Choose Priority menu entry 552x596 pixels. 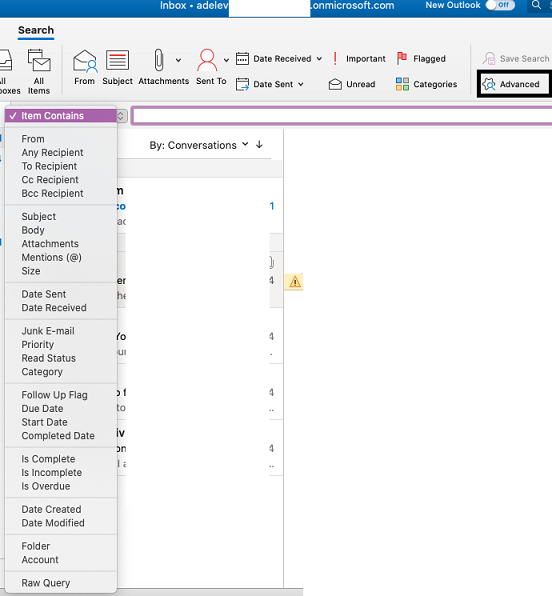click(61, 344)
